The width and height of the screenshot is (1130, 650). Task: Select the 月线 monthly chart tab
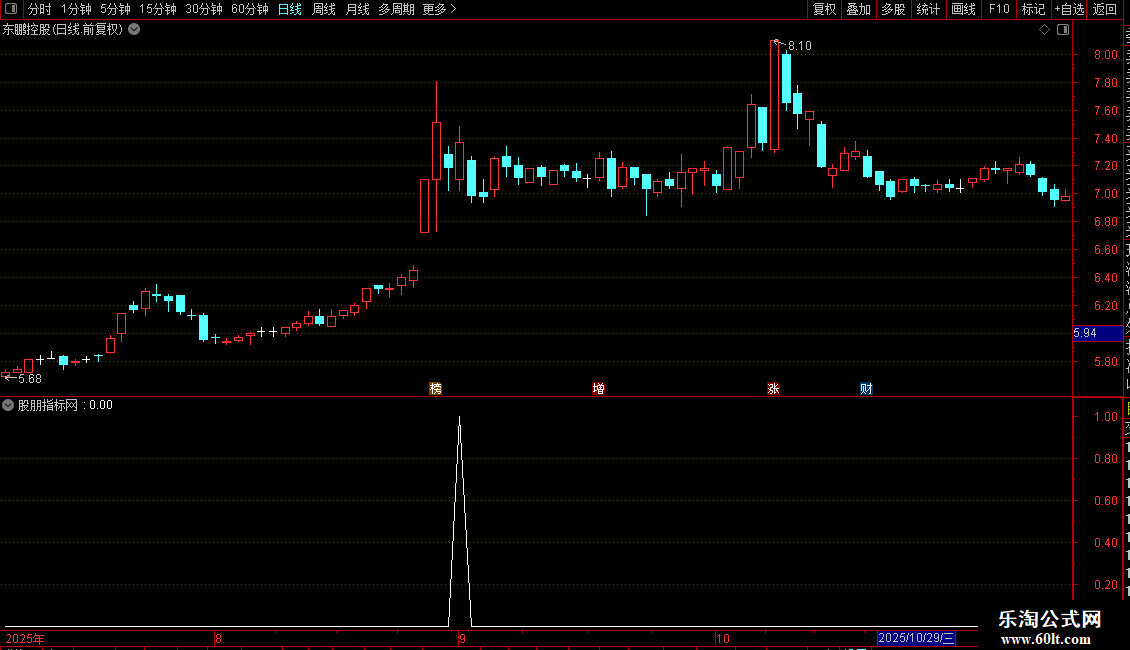tap(357, 9)
